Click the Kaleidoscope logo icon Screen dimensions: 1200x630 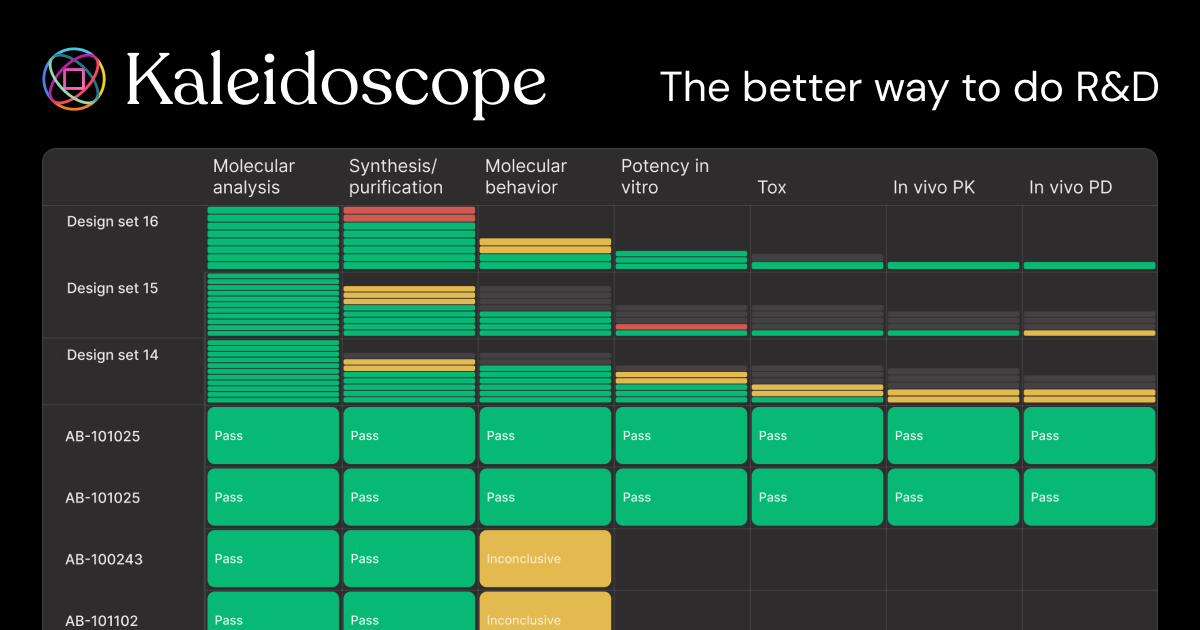click(x=75, y=80)
